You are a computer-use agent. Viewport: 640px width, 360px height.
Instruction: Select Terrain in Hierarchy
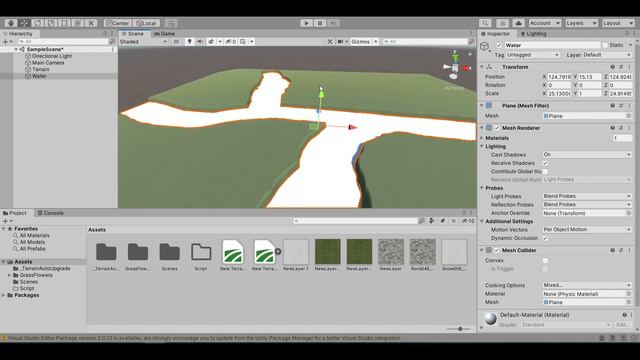click(x=40, y=69)
